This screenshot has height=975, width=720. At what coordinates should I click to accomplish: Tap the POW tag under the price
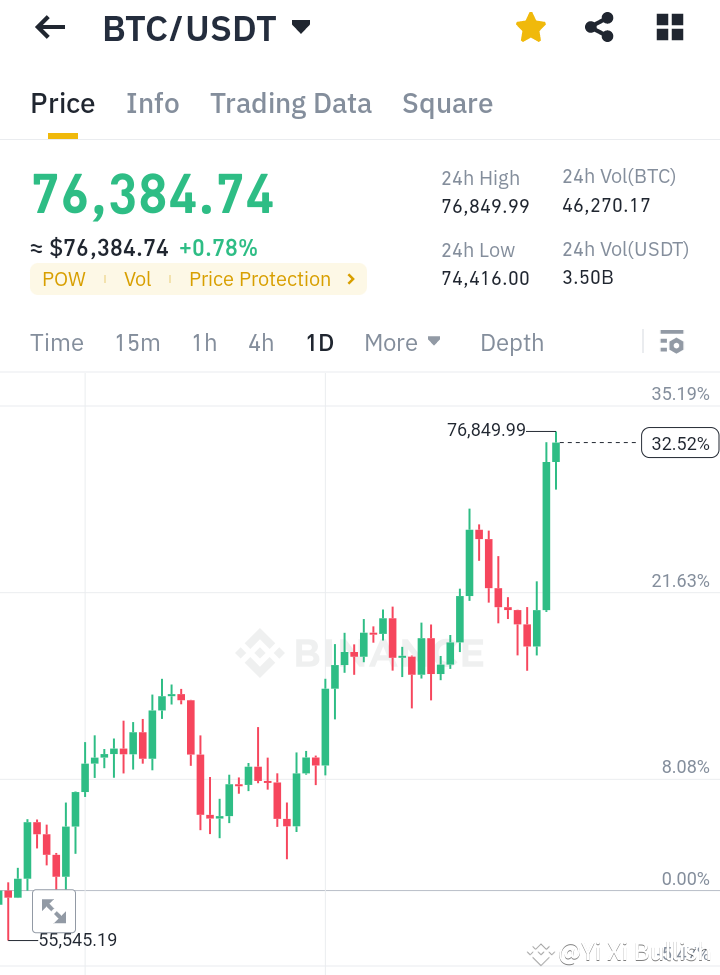coord(64,279)
